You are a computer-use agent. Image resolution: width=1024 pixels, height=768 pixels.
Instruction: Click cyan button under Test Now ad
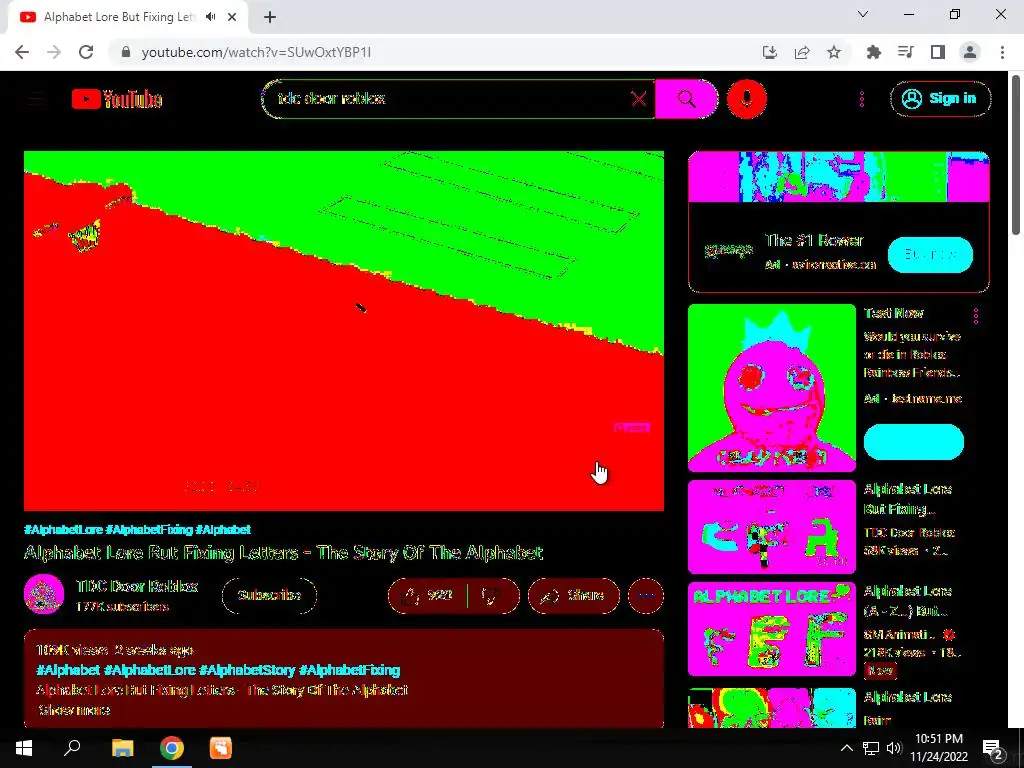914,441
